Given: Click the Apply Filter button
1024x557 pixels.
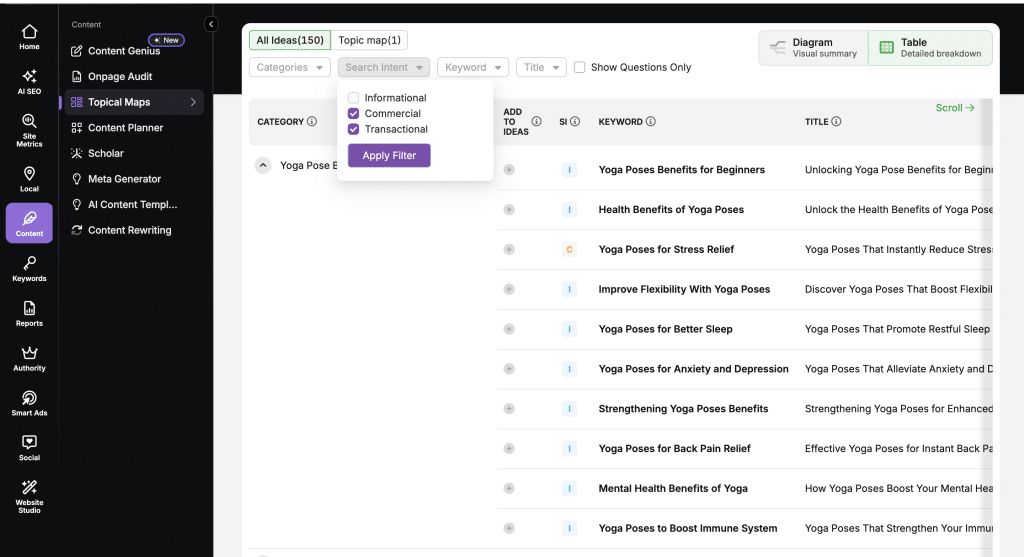Looking at the screenshot, I should tap(389, 156).
